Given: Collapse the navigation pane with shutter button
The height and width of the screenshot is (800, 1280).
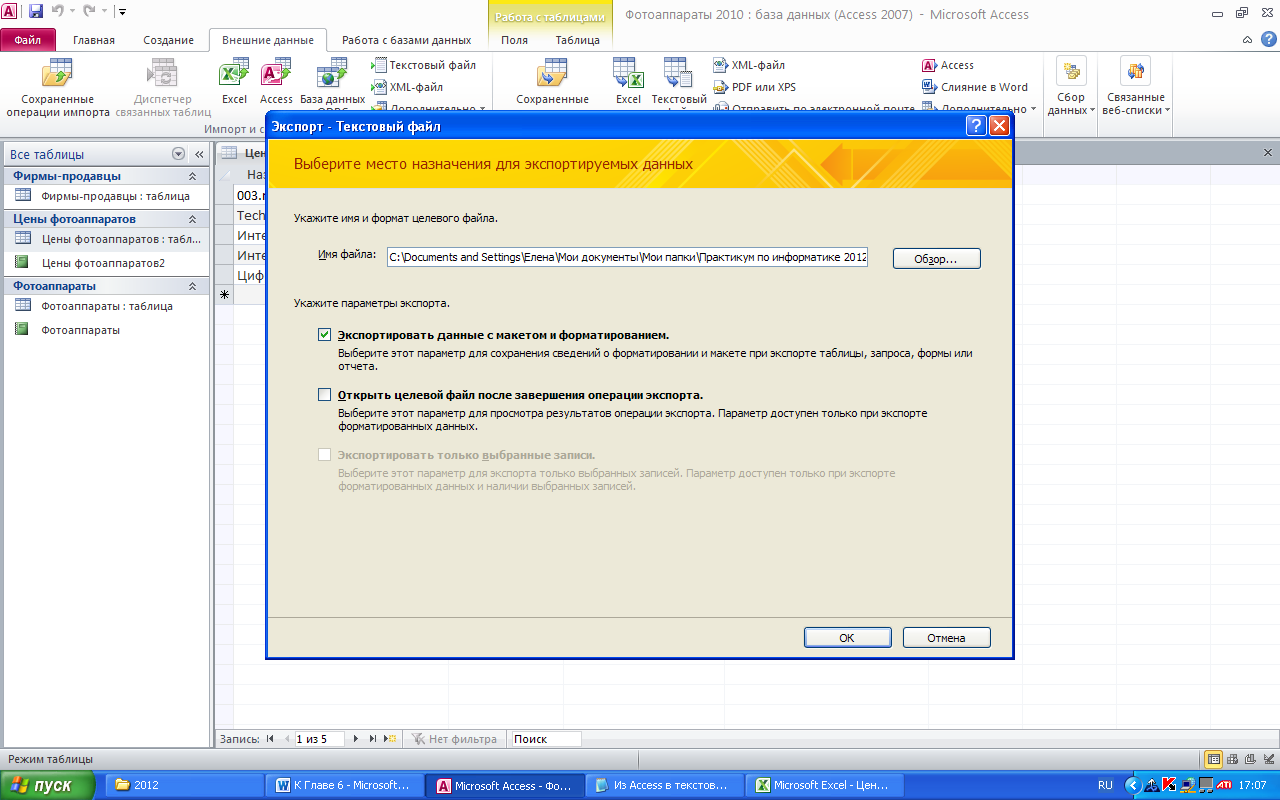Looking at the screenshot, I should point(198,154).
